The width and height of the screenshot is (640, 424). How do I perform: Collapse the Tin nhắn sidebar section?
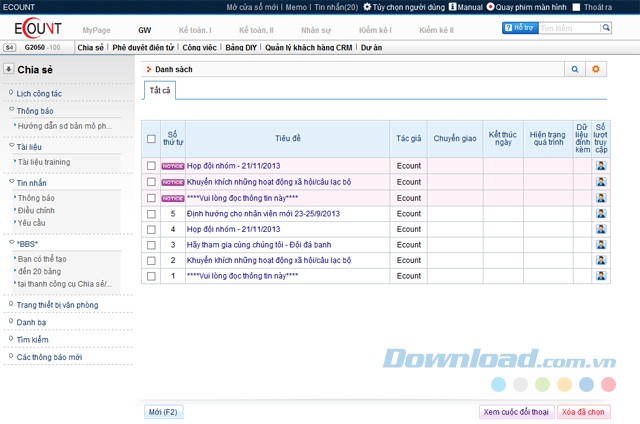[x=10, y=183]
